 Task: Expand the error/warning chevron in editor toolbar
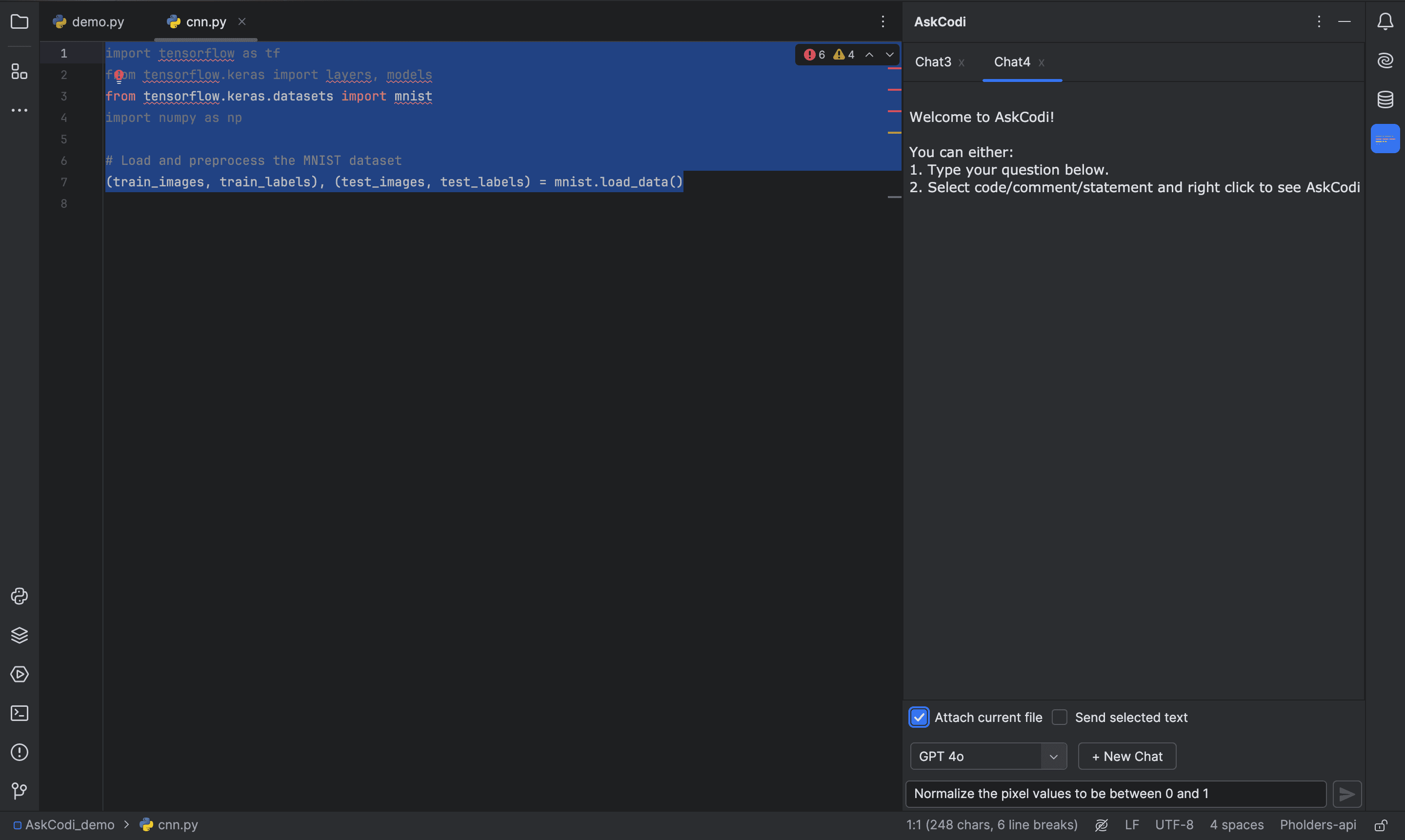888,55
